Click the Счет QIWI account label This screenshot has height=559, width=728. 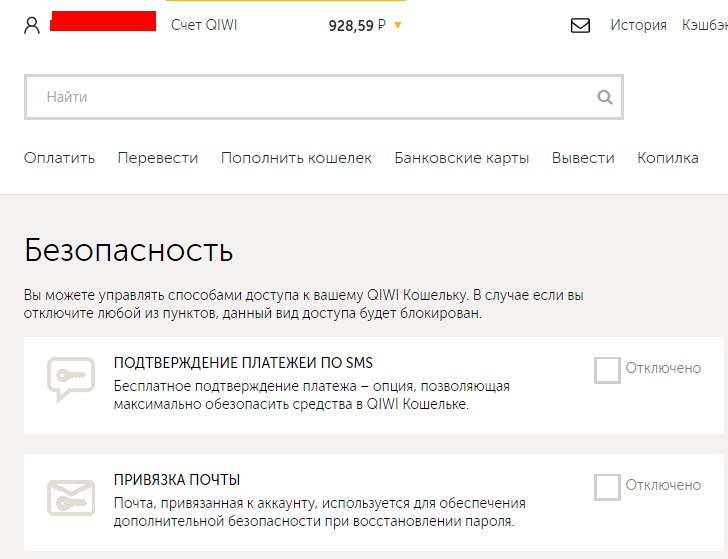[204, 26]
